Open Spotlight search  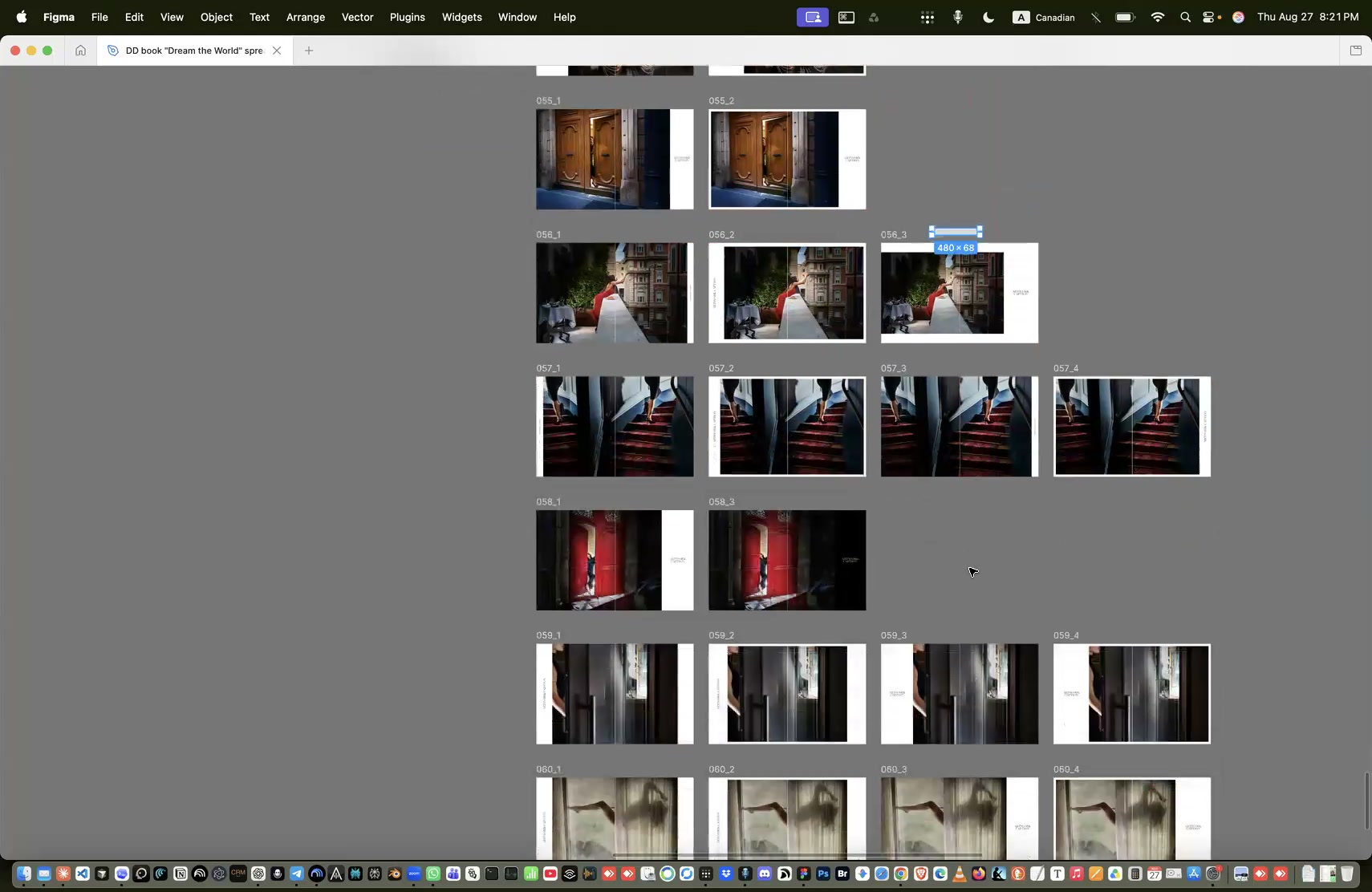point(1185,17)
